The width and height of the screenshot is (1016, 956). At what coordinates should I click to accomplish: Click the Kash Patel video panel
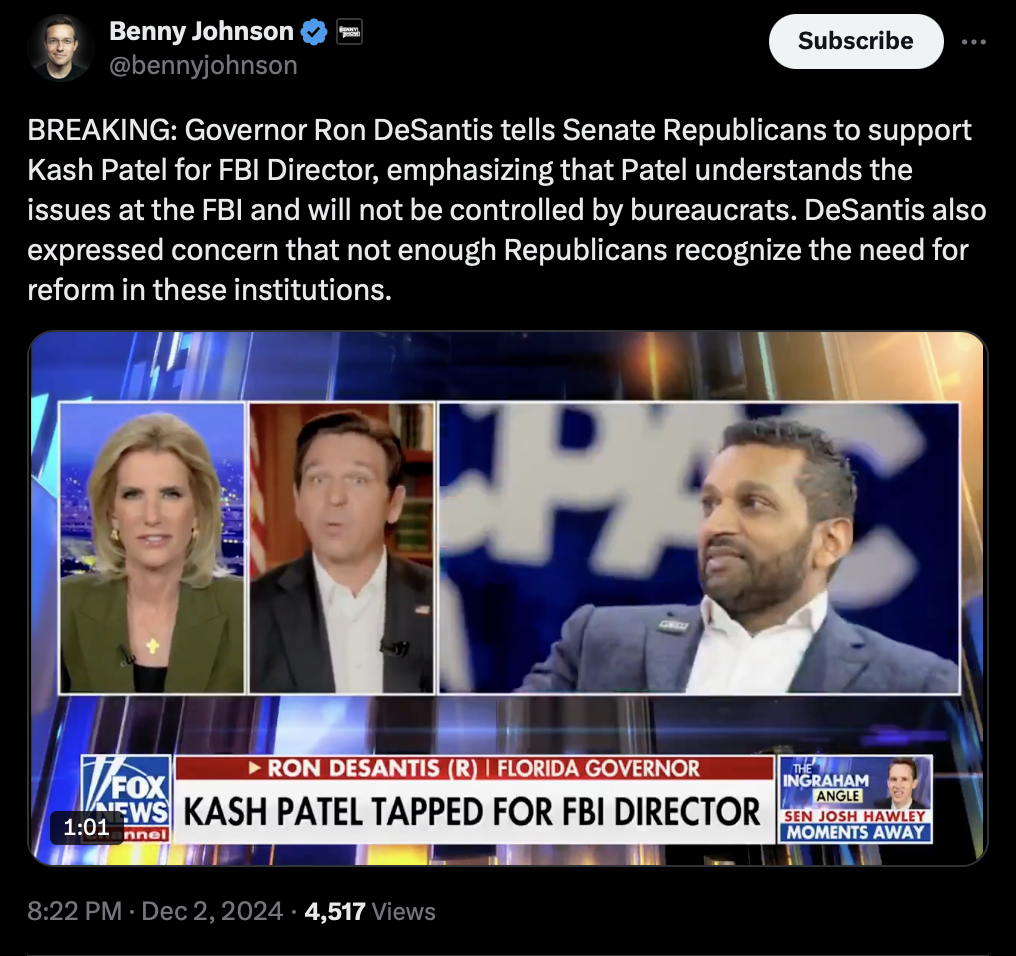pyautogui.click(x=699, y=548)
